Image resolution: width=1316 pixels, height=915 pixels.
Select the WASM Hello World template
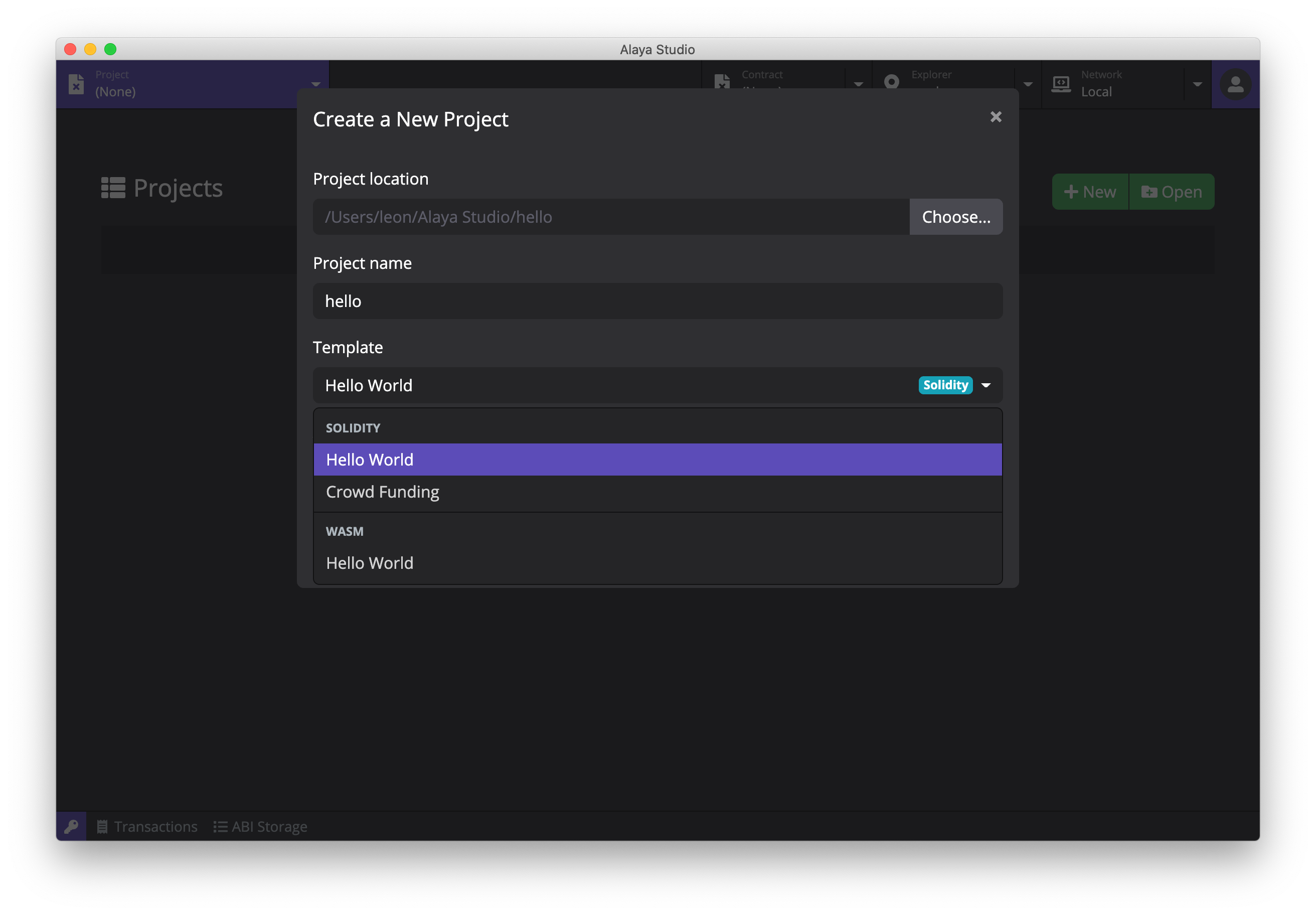pyautogui.click(x=370, y=563)
